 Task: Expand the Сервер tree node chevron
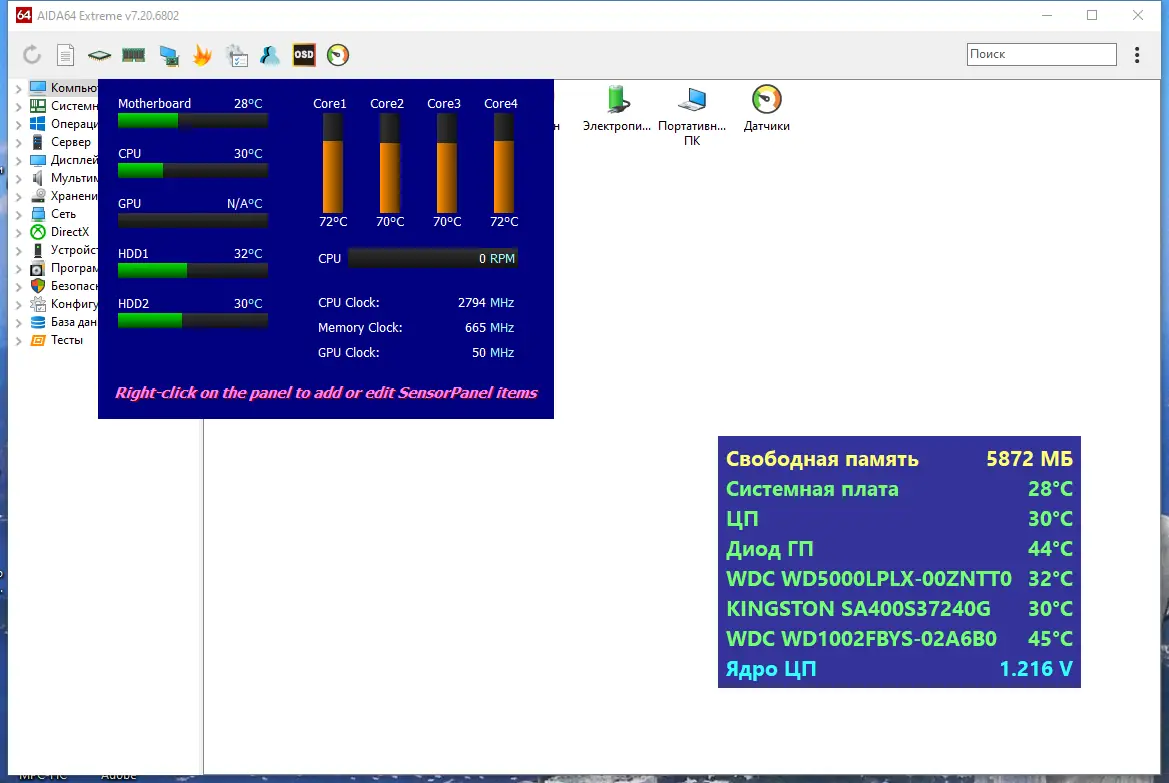19,142
